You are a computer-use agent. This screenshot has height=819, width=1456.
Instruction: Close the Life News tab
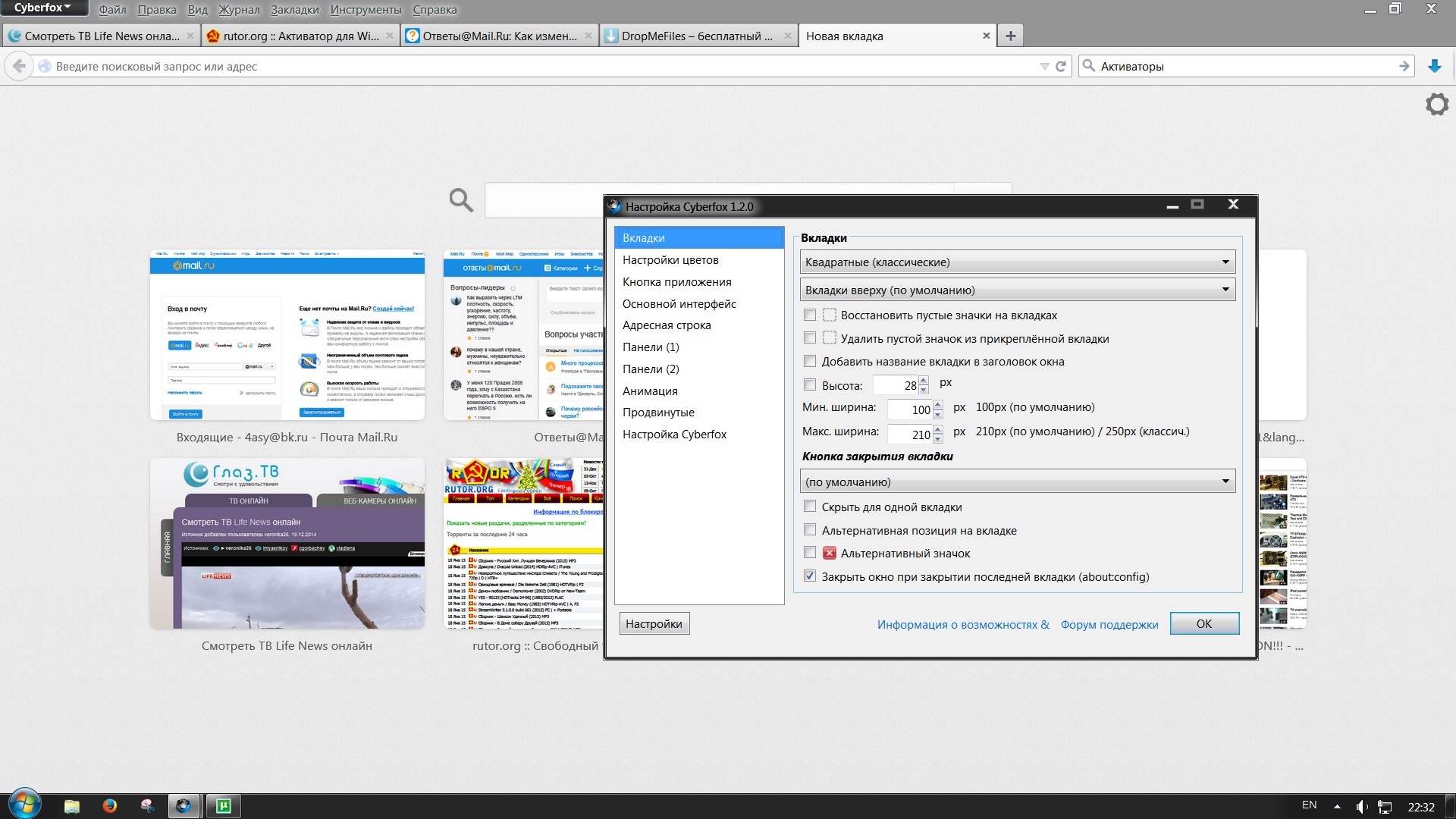[190, 36]
